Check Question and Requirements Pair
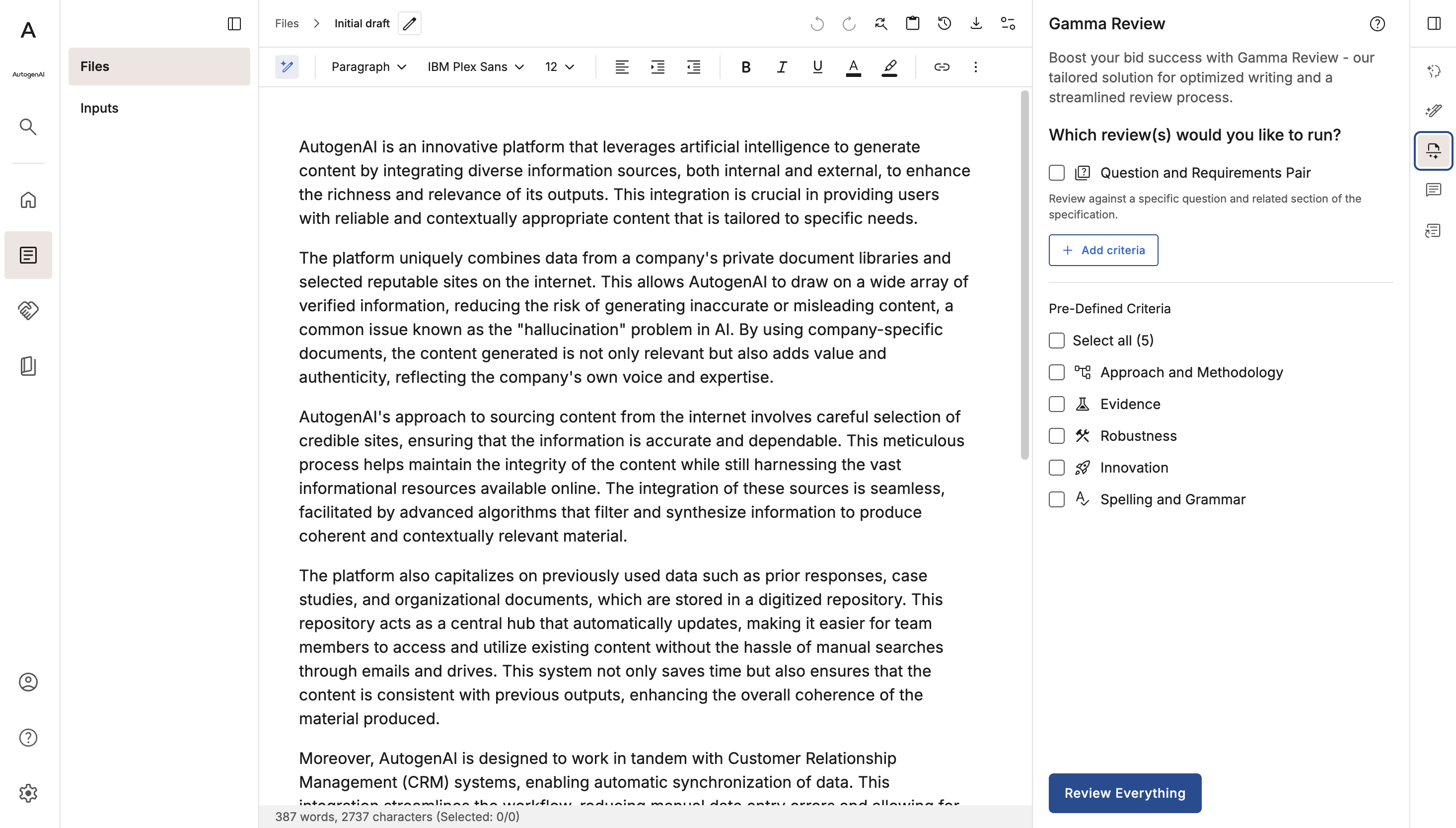 pyautogui.click(x=1057, y=172)
